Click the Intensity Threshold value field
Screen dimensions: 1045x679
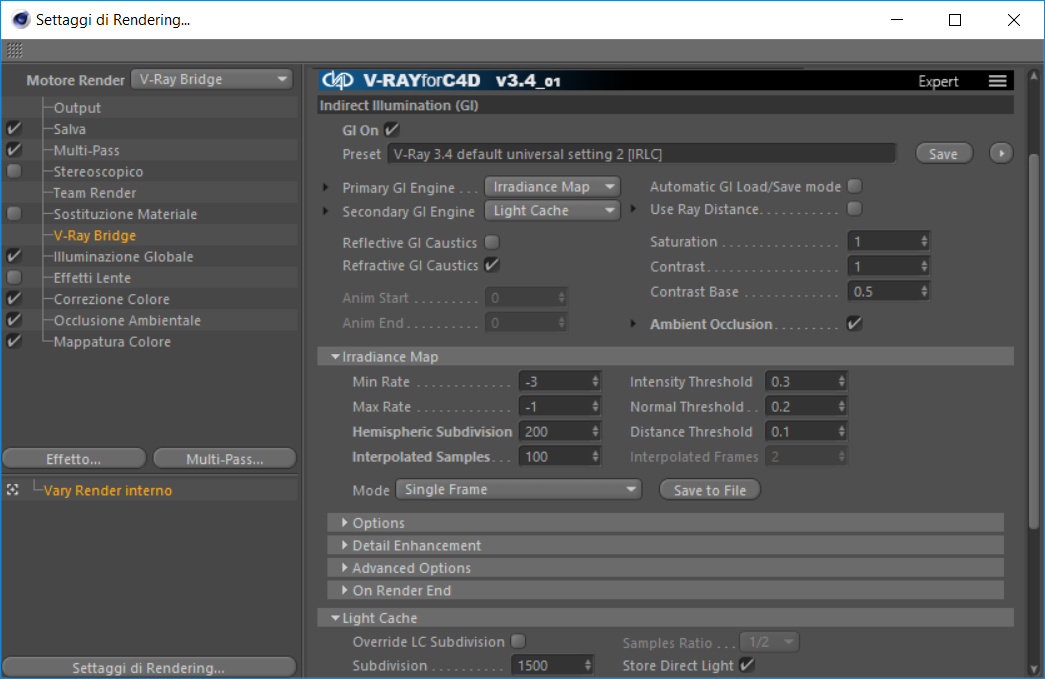click(x=802, y=382)
